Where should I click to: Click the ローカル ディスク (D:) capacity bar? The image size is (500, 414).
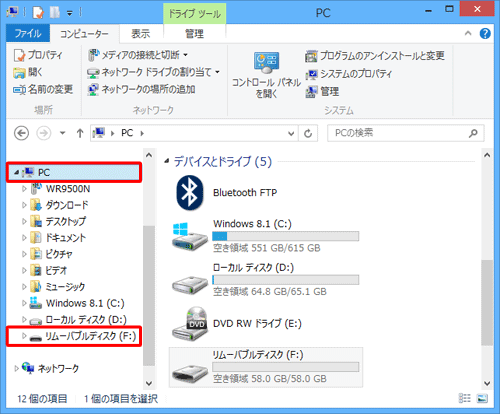click(286, 280)
